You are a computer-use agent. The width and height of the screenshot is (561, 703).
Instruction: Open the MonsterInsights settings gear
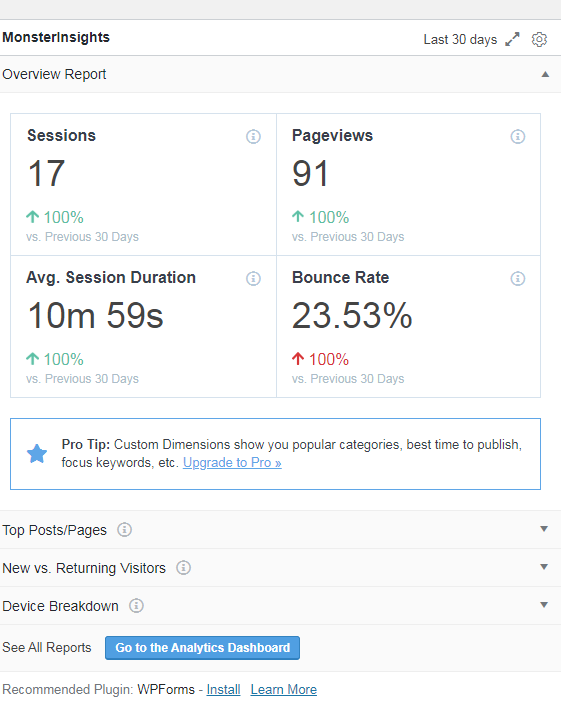click(539, 39)
